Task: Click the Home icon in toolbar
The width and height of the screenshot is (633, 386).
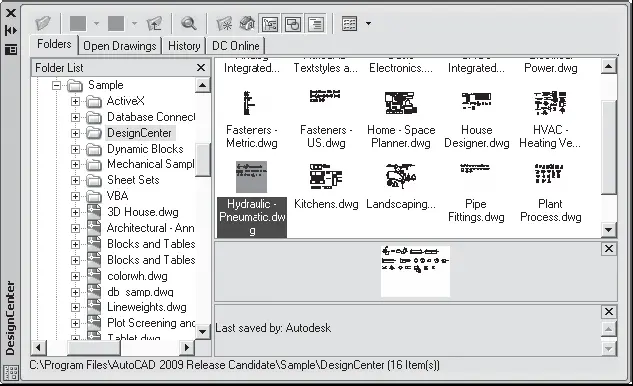Action: [x=247, y=23]
